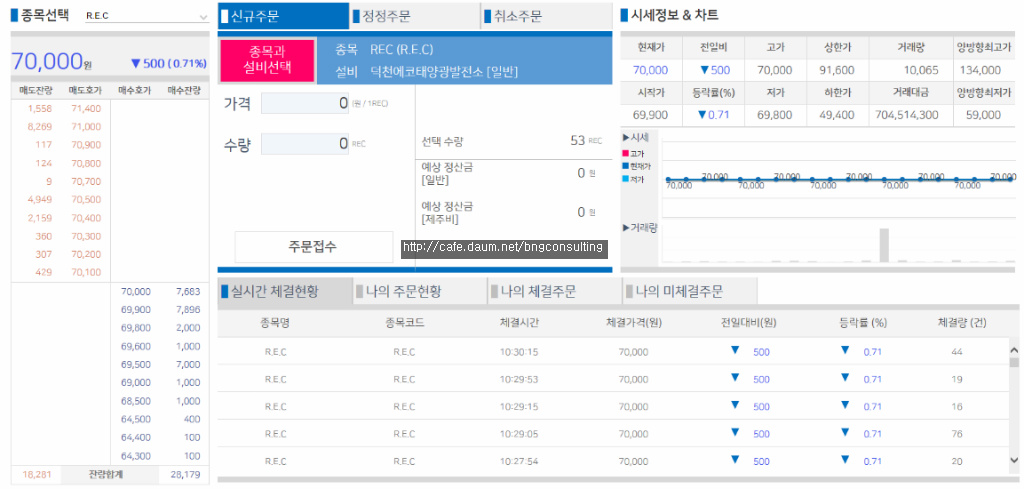Click the trade row at 10:30:15

(613, 351)
